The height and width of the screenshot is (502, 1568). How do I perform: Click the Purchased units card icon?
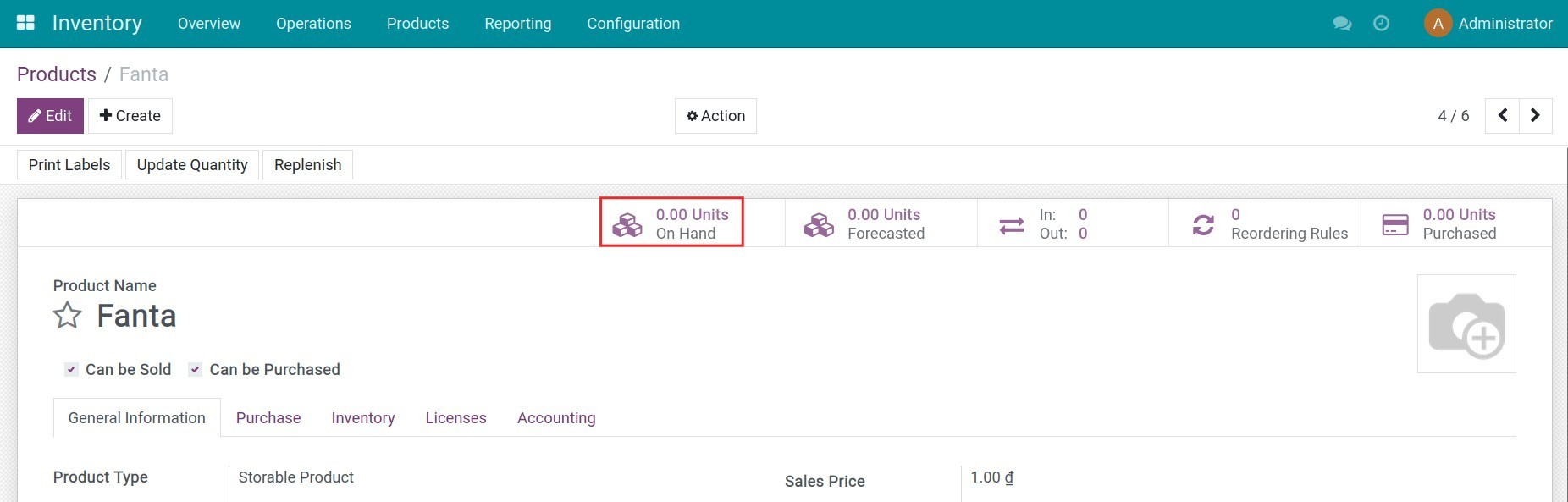tap(1396, 223)
